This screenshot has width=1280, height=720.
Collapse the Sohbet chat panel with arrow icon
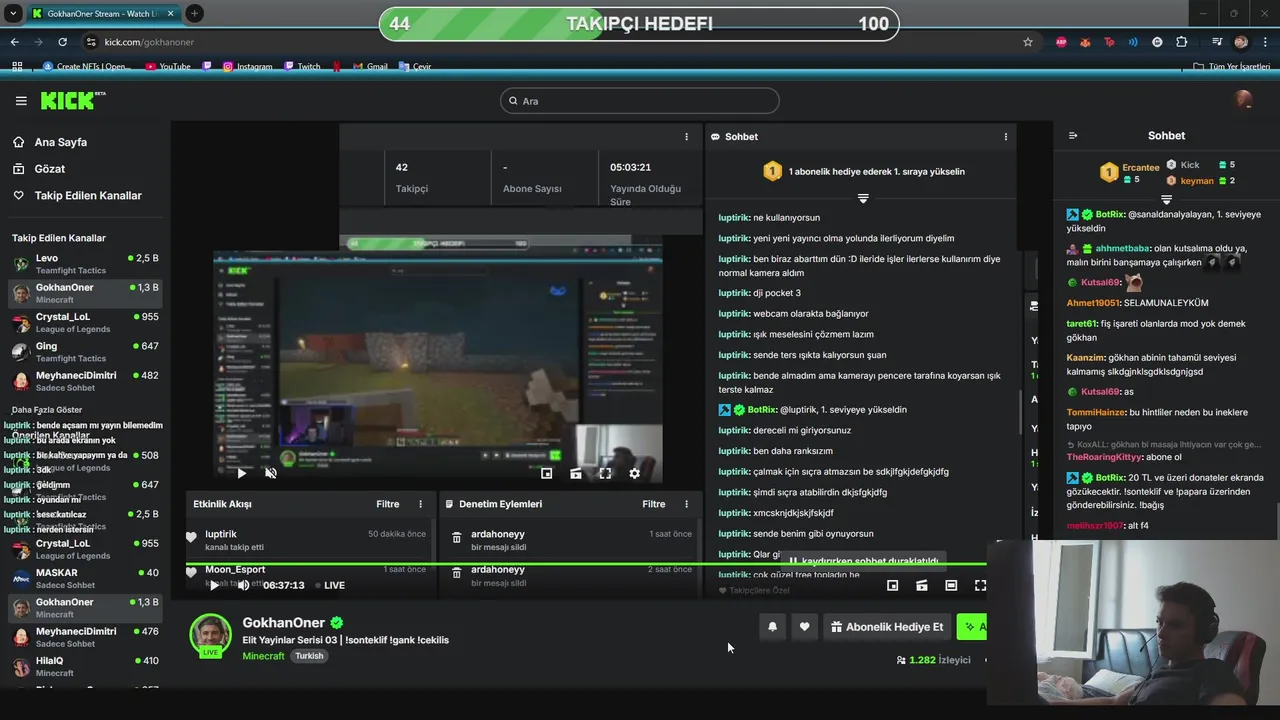tap(1073, 136)
